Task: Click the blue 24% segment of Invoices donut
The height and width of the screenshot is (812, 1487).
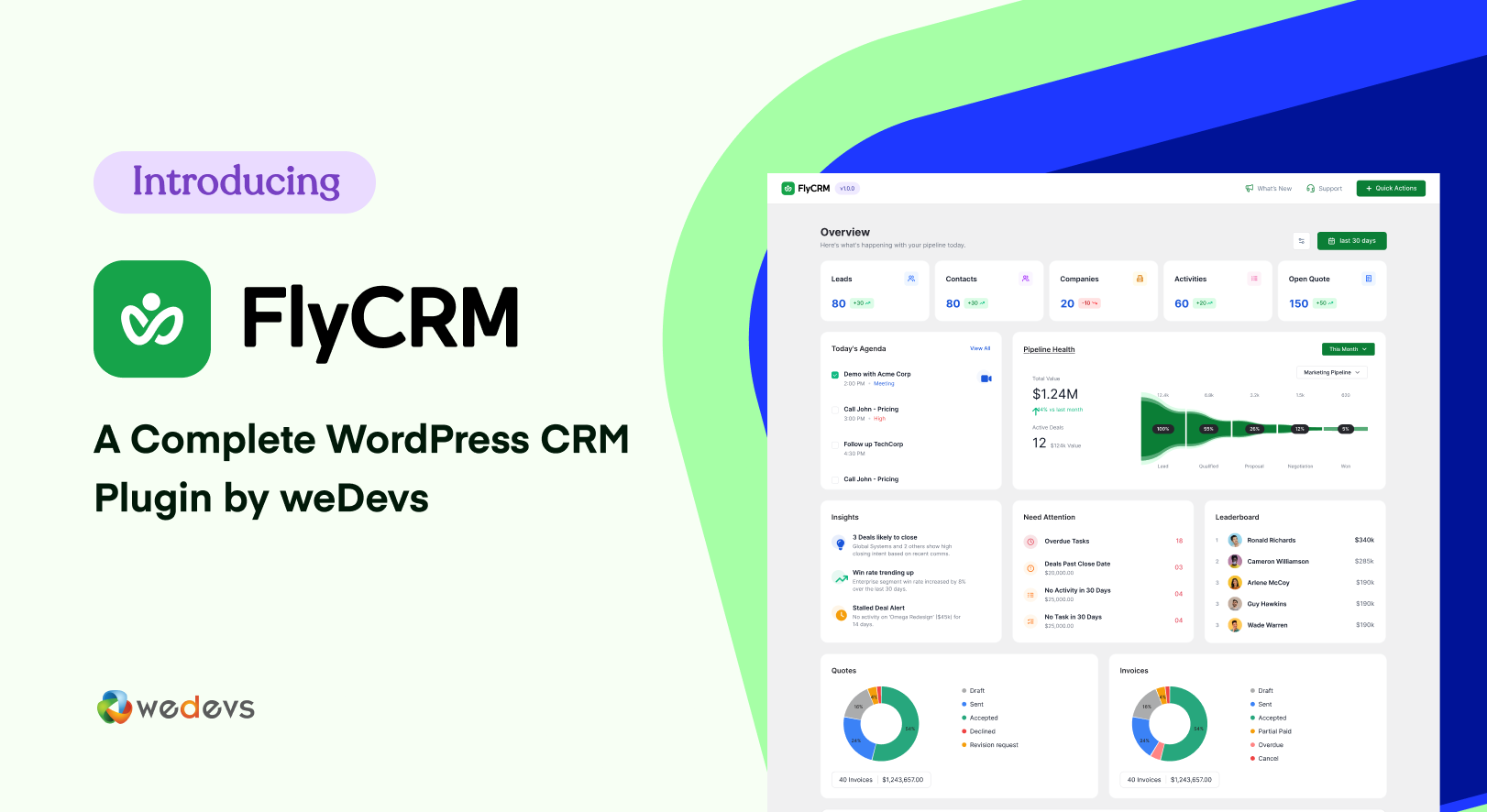Action: point(1143,739)
